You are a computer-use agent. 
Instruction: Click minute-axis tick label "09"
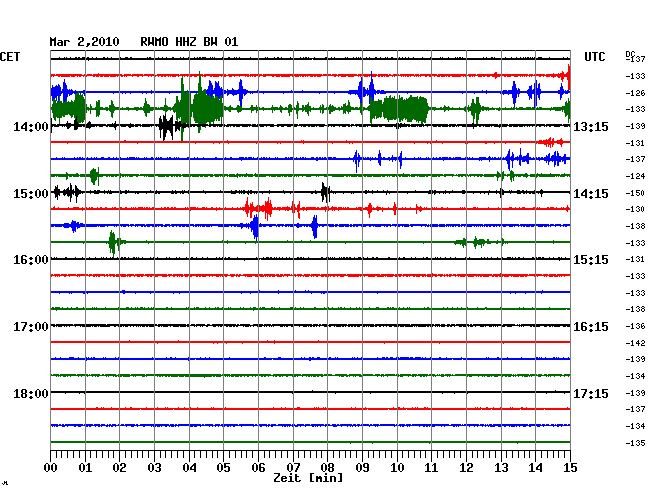(x=362, y=467)
